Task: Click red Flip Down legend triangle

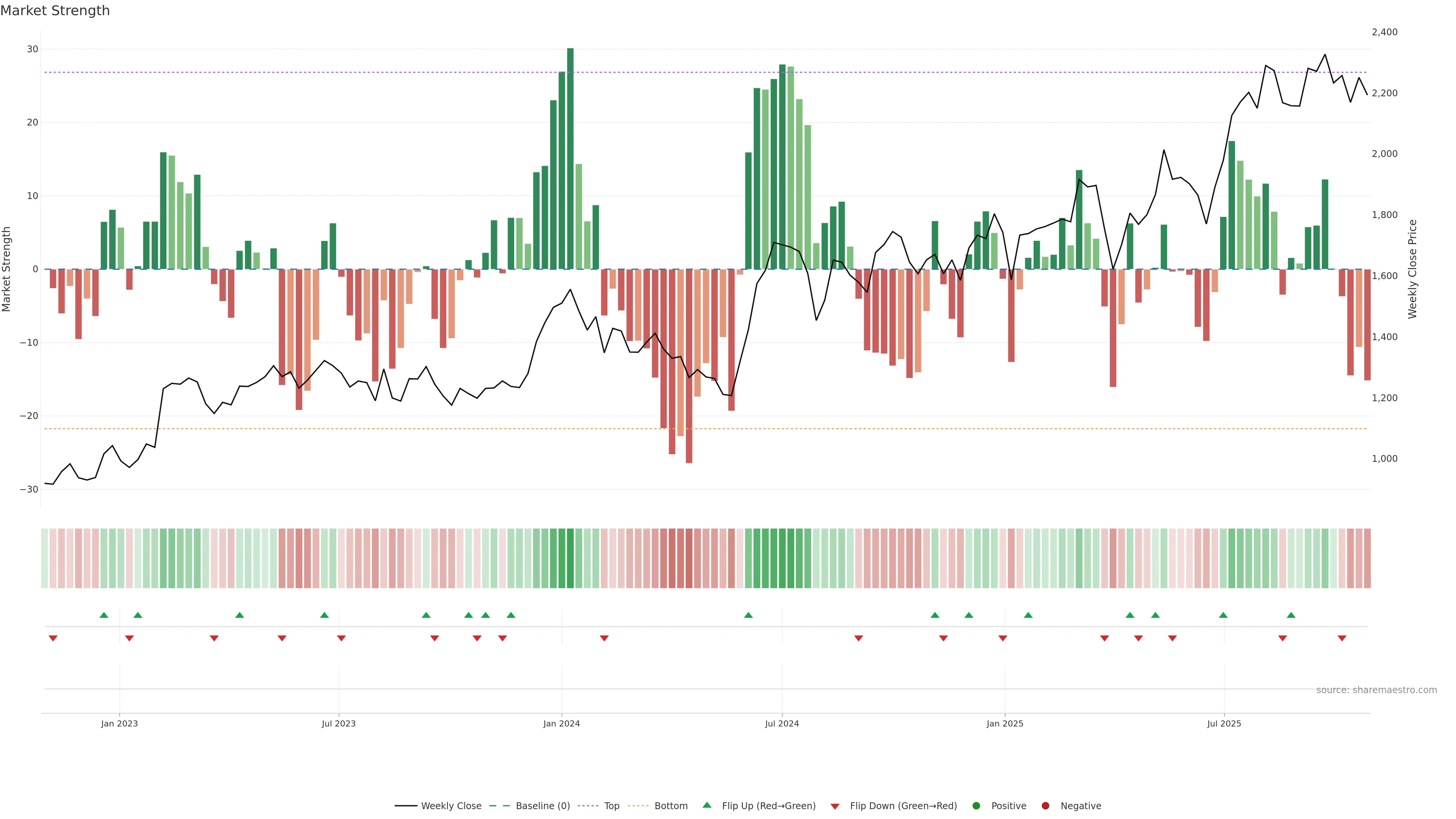Action: coord(835,806)
